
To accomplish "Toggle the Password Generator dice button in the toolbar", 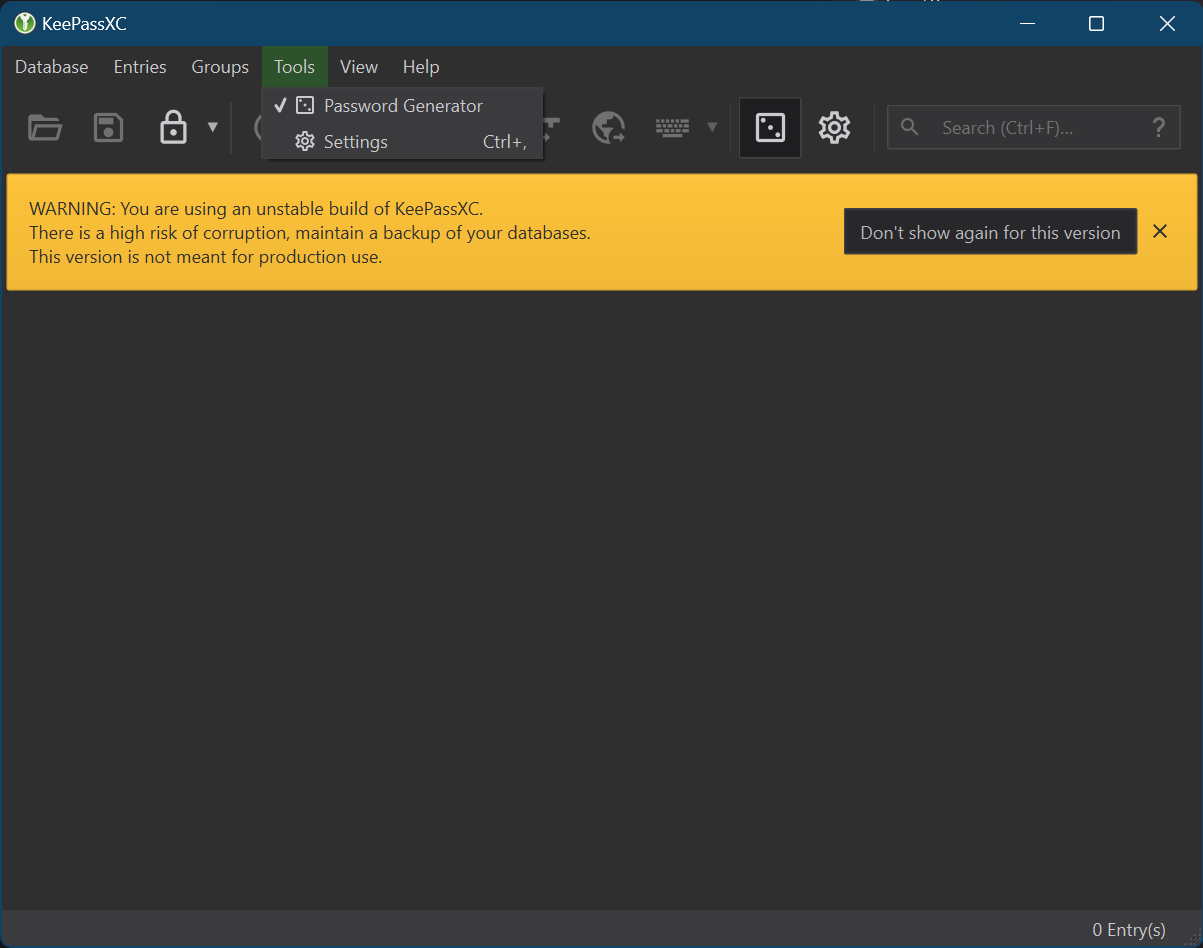I will point(769,127).
